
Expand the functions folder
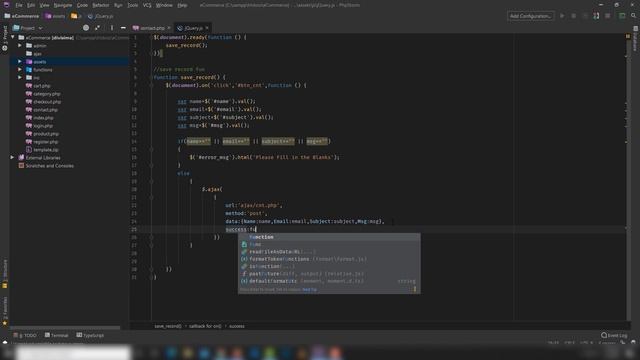[x=20, y=70]
